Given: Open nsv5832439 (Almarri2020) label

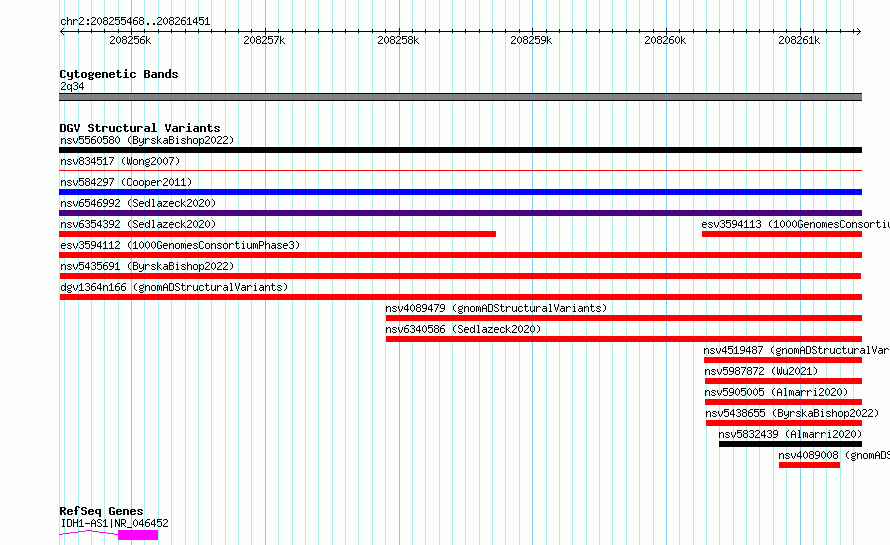Looking at the screenshot, I should (x=790, y=434).
